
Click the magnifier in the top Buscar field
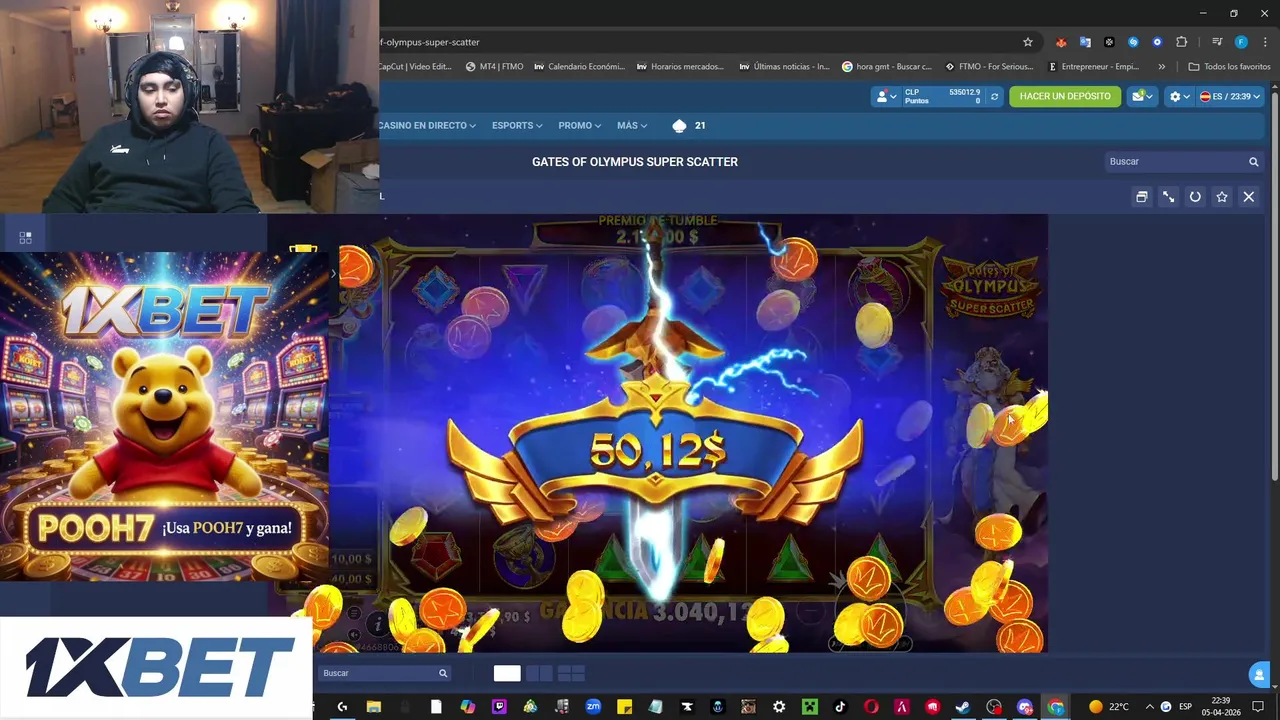click(1253, 161)
